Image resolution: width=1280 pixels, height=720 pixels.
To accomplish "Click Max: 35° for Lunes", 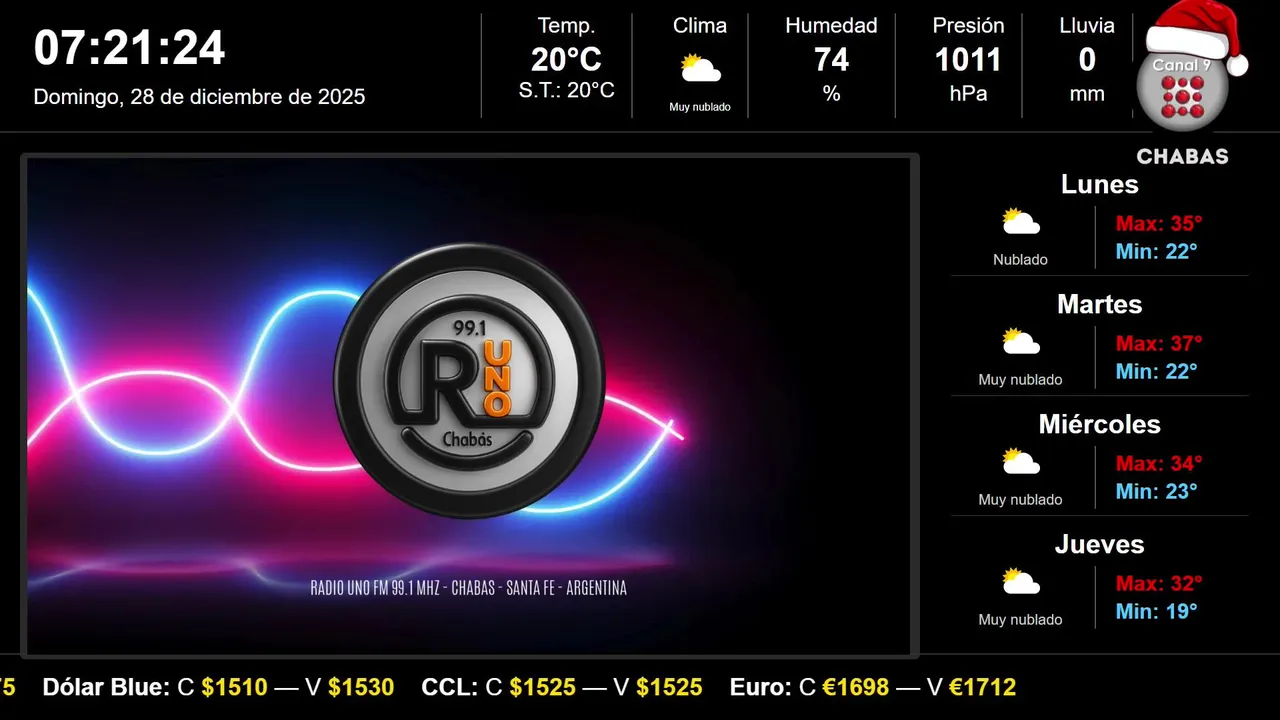I will coord(1159,223).
